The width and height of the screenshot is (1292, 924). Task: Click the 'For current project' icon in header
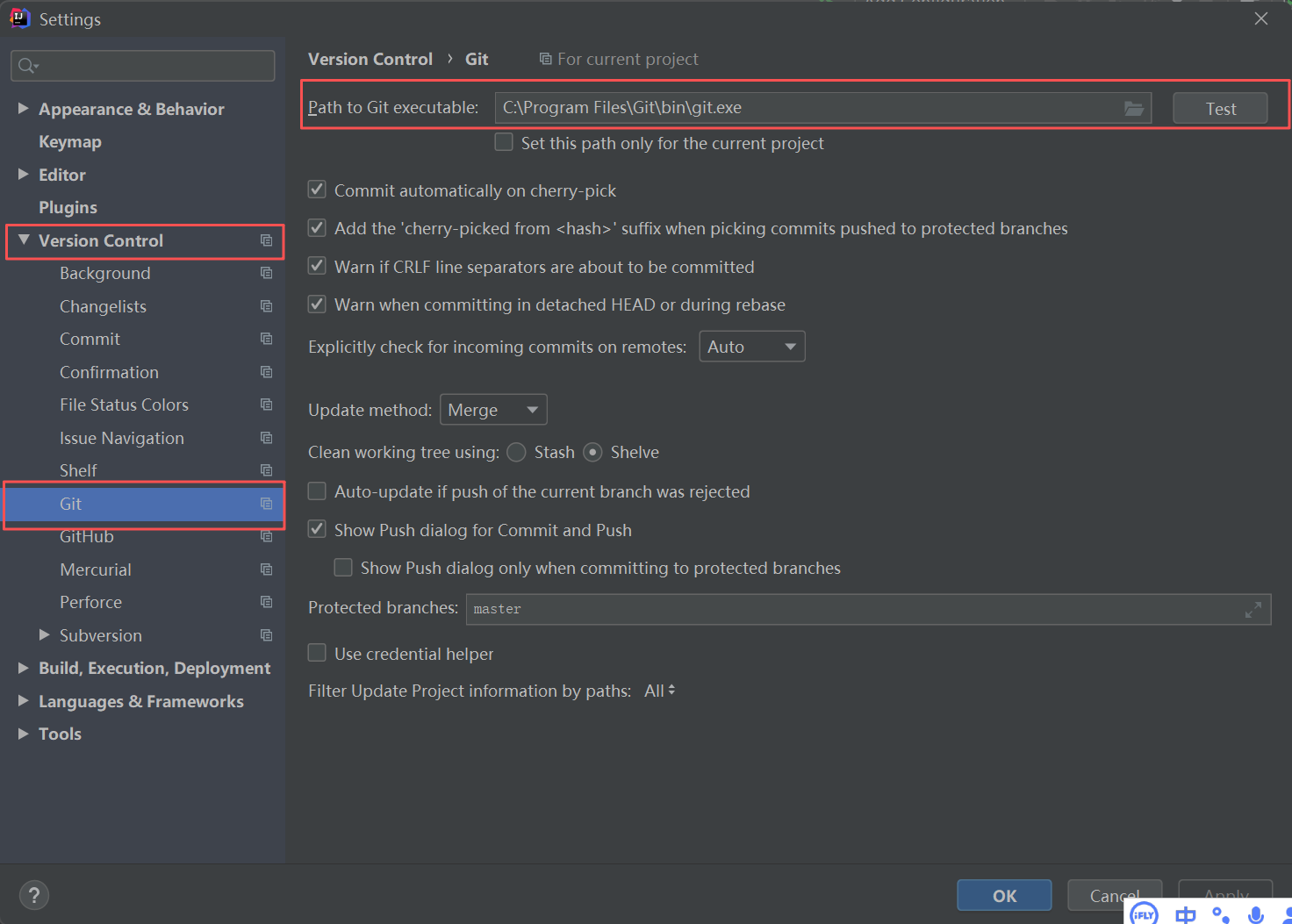545,59
